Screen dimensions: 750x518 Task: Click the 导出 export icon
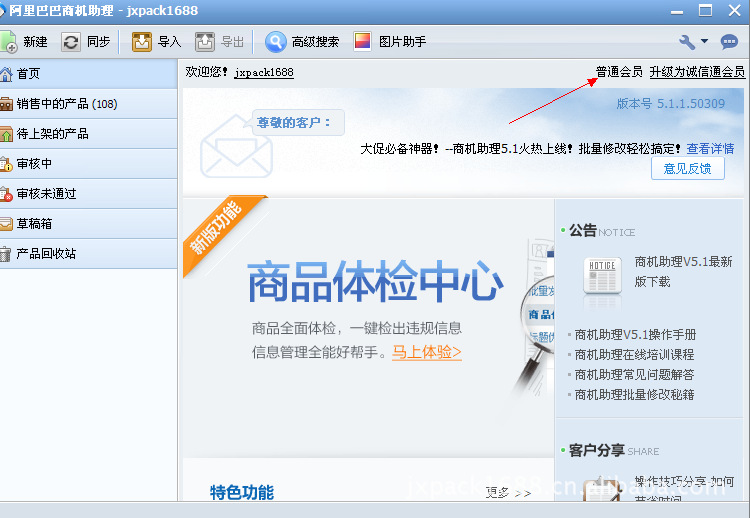click(205, 42)
